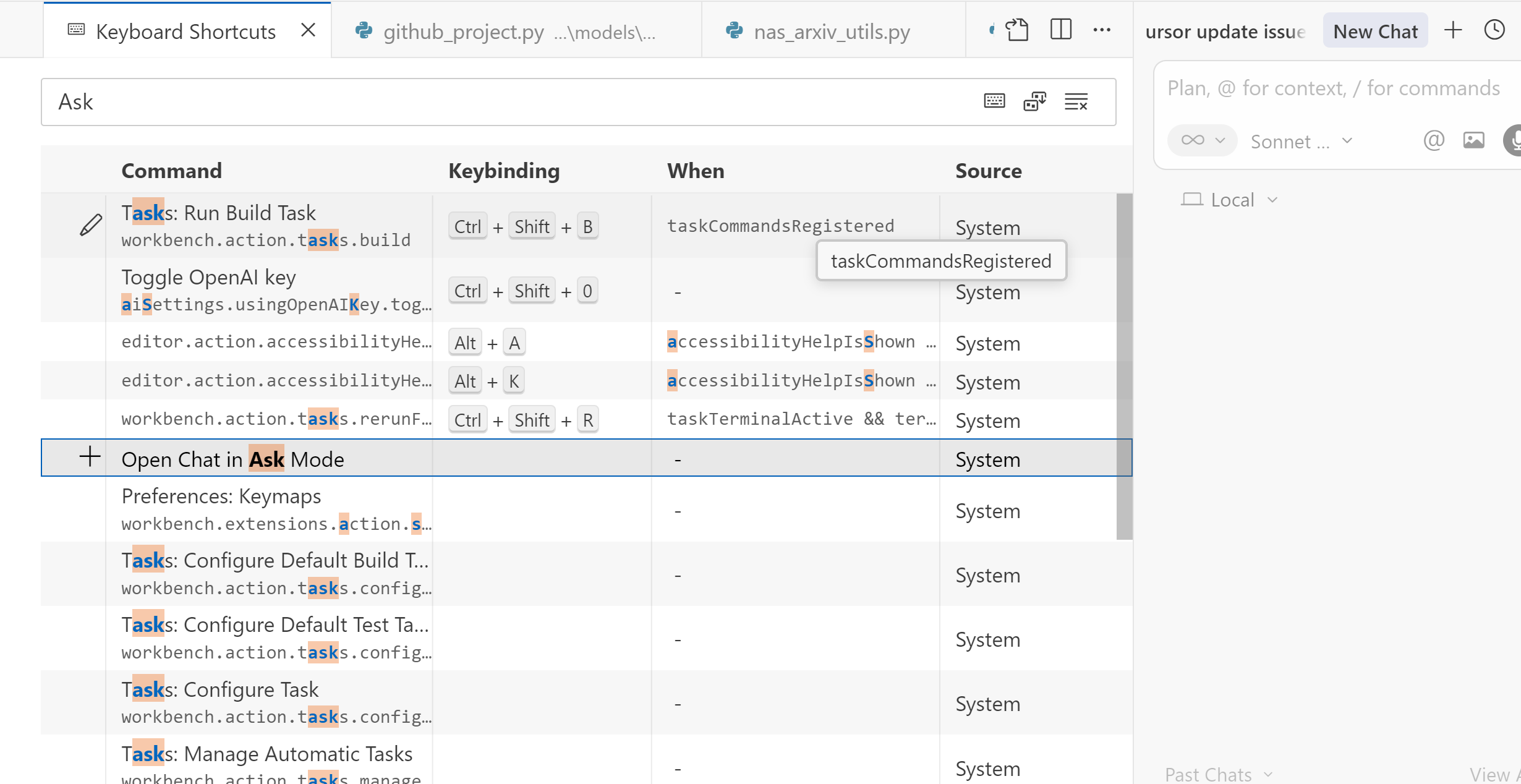Image resolution: width=1521 pixels, height=784 pixels.
Task: Open Keyboard Shortcuts JSON file icon
Action: pos(1017,30)
